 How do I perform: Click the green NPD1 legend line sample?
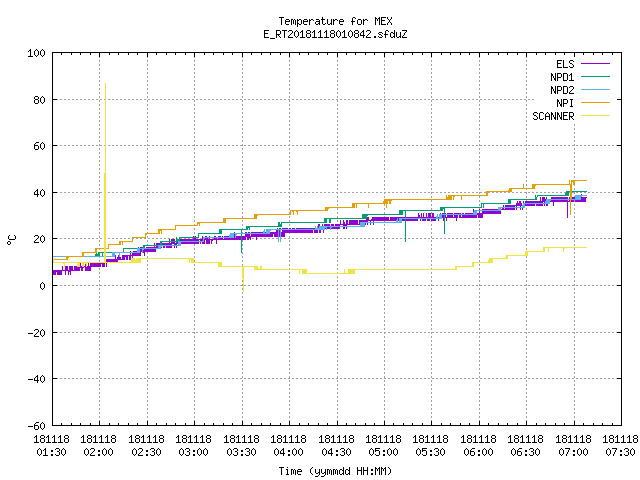(x=596, y=77)
